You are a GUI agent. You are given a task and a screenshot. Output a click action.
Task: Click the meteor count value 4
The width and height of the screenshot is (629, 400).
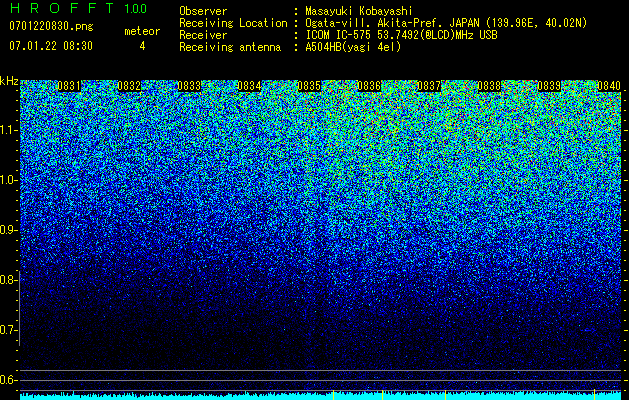tap(142, 46)
